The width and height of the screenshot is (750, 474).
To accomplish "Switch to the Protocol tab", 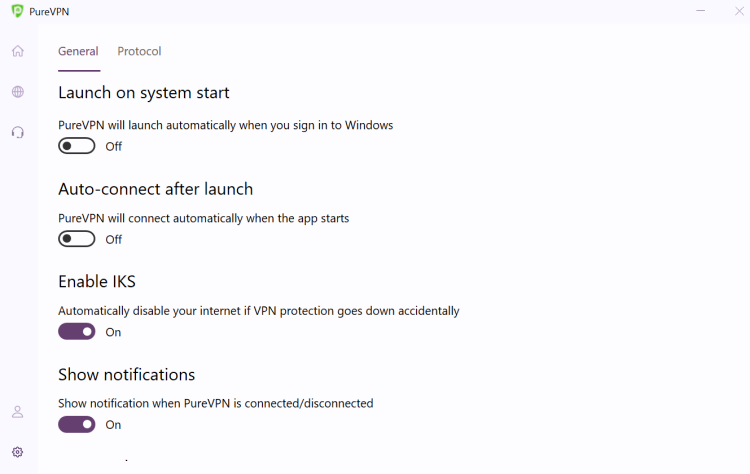I will click(139, 51).
